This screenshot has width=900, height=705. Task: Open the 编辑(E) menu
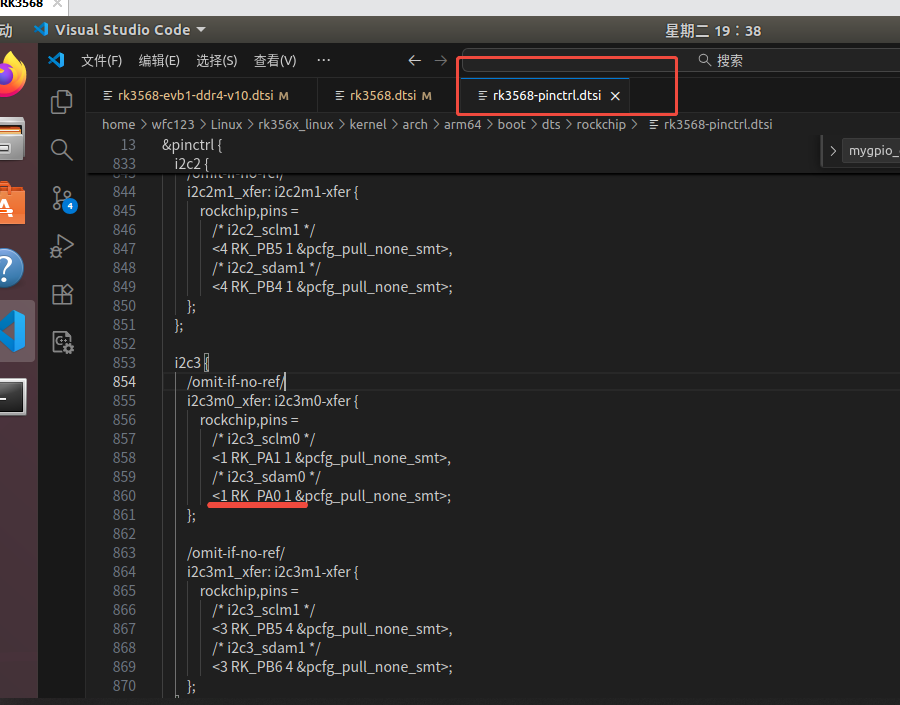pos(159,60)
